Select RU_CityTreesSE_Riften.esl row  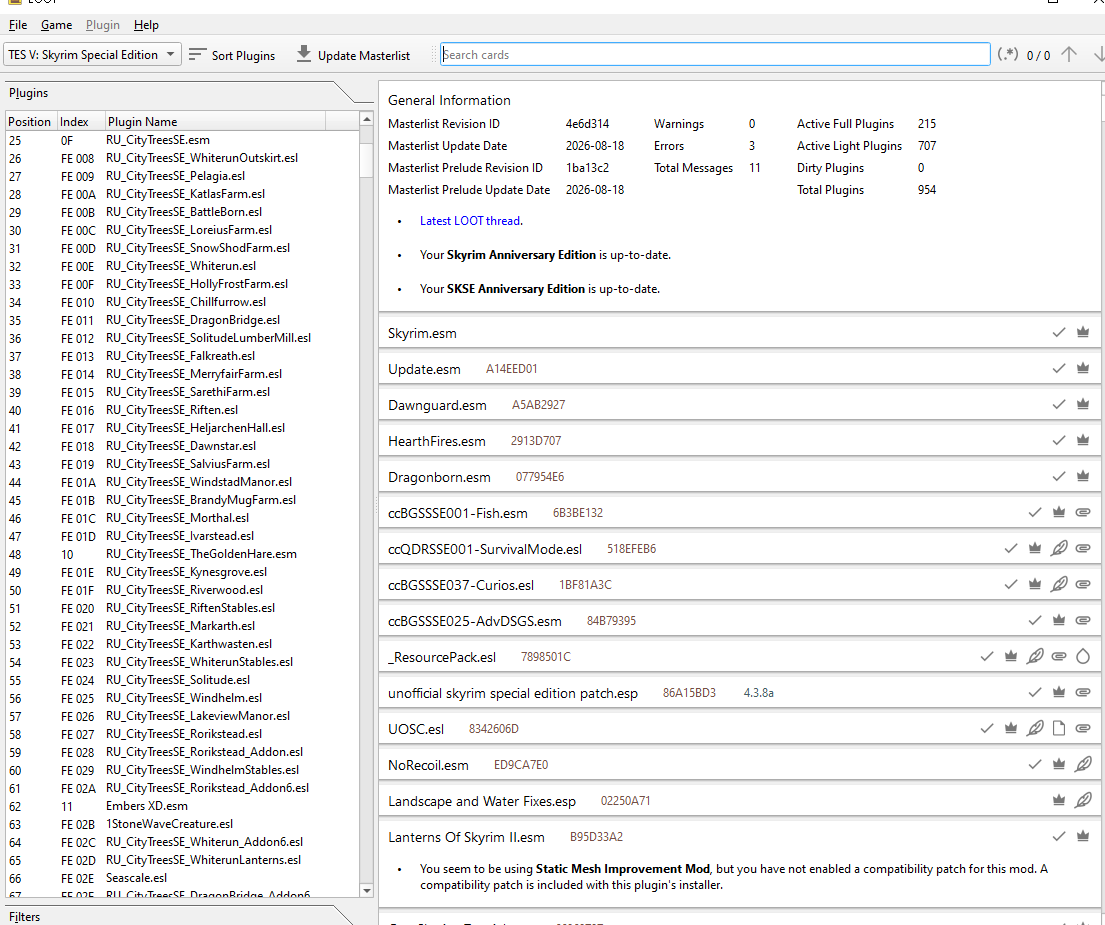click(172, 409)
